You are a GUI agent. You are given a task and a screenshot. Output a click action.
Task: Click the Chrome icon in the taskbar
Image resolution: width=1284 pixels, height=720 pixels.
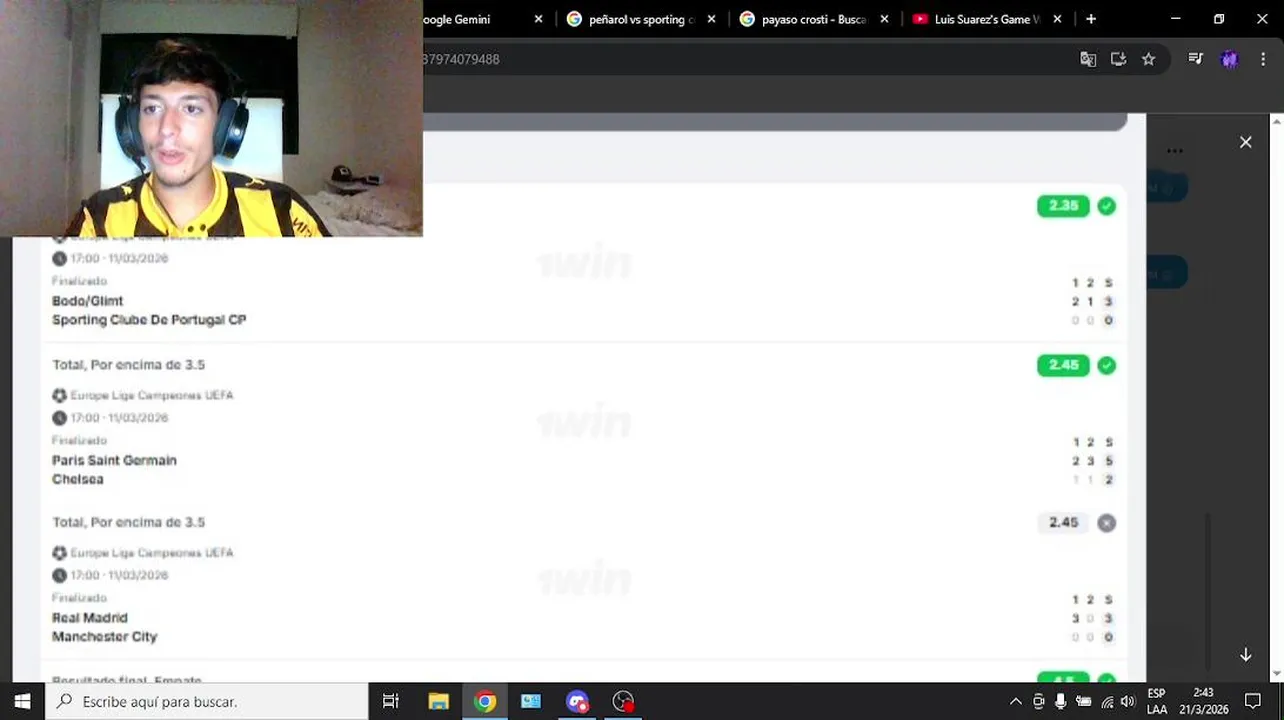[485, 701]
